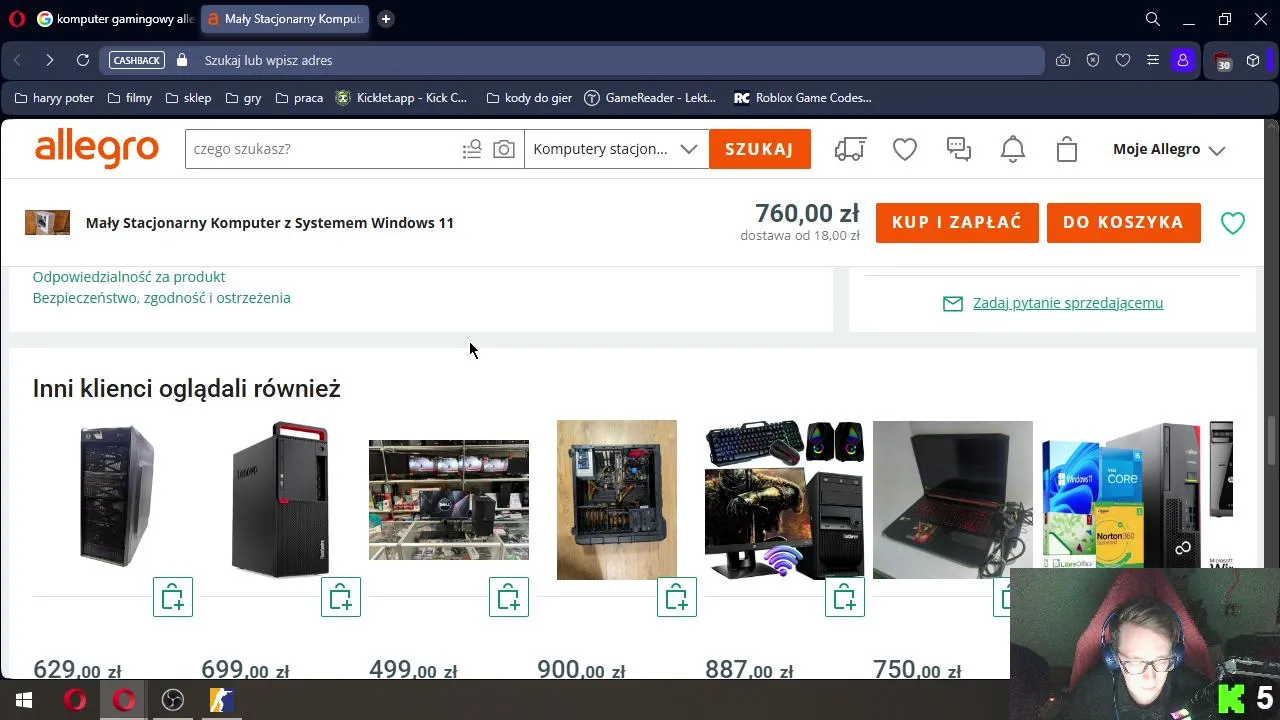This screenshot has height=720, width=1280.
Task: Add 499 zł item to cart
Action: [509, 597]
